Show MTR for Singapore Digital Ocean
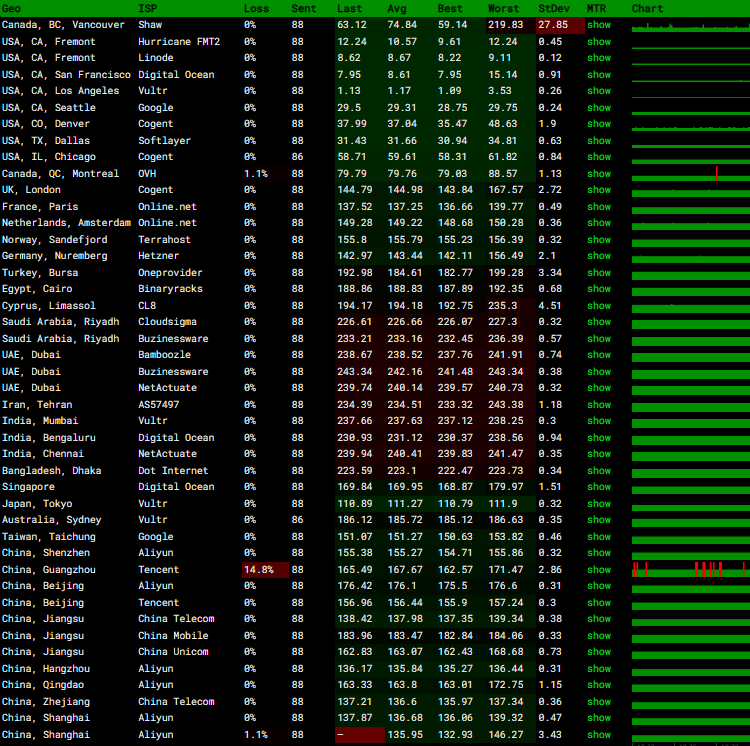The width and height of the screenshot is (750, 746). [x=599, y=487]
